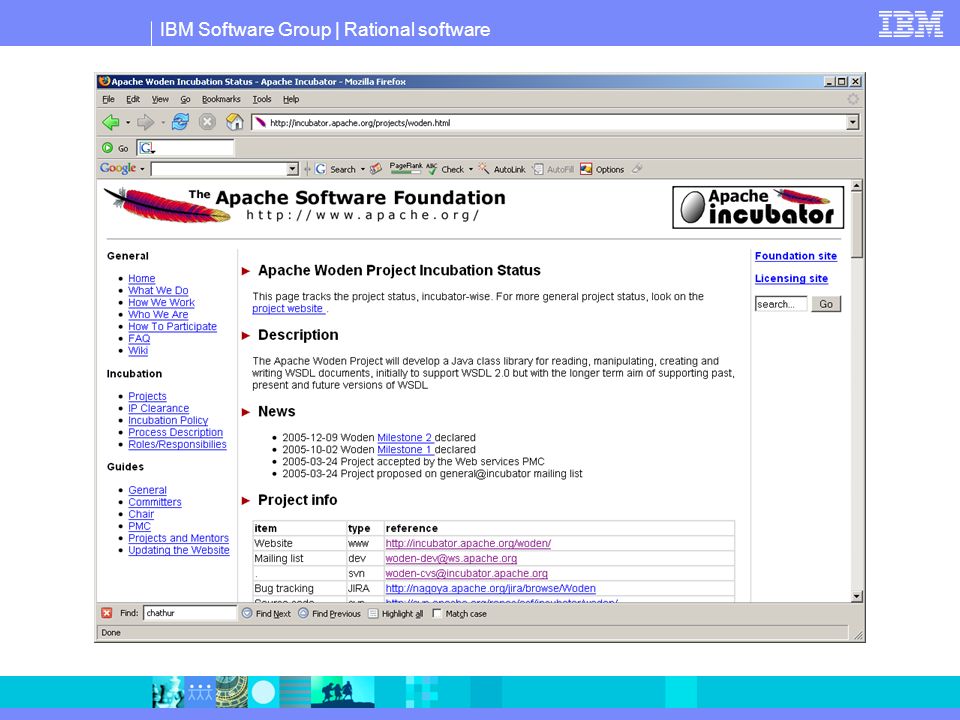Image resolution: width=960 pixels, height=720 pixels.
Task: Open the Licensing site link
Action: coord(791,279)
